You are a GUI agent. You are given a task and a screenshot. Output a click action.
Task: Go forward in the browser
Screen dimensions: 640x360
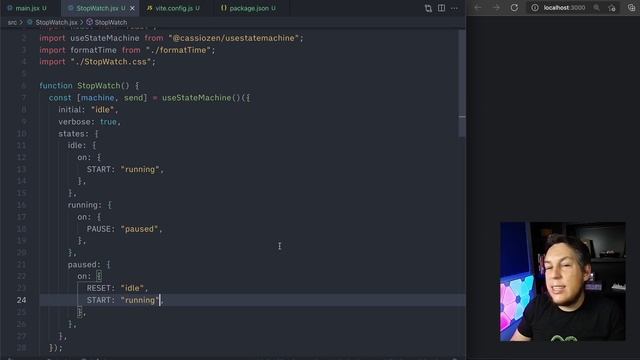pyautogui.click(x=496, y=8)
